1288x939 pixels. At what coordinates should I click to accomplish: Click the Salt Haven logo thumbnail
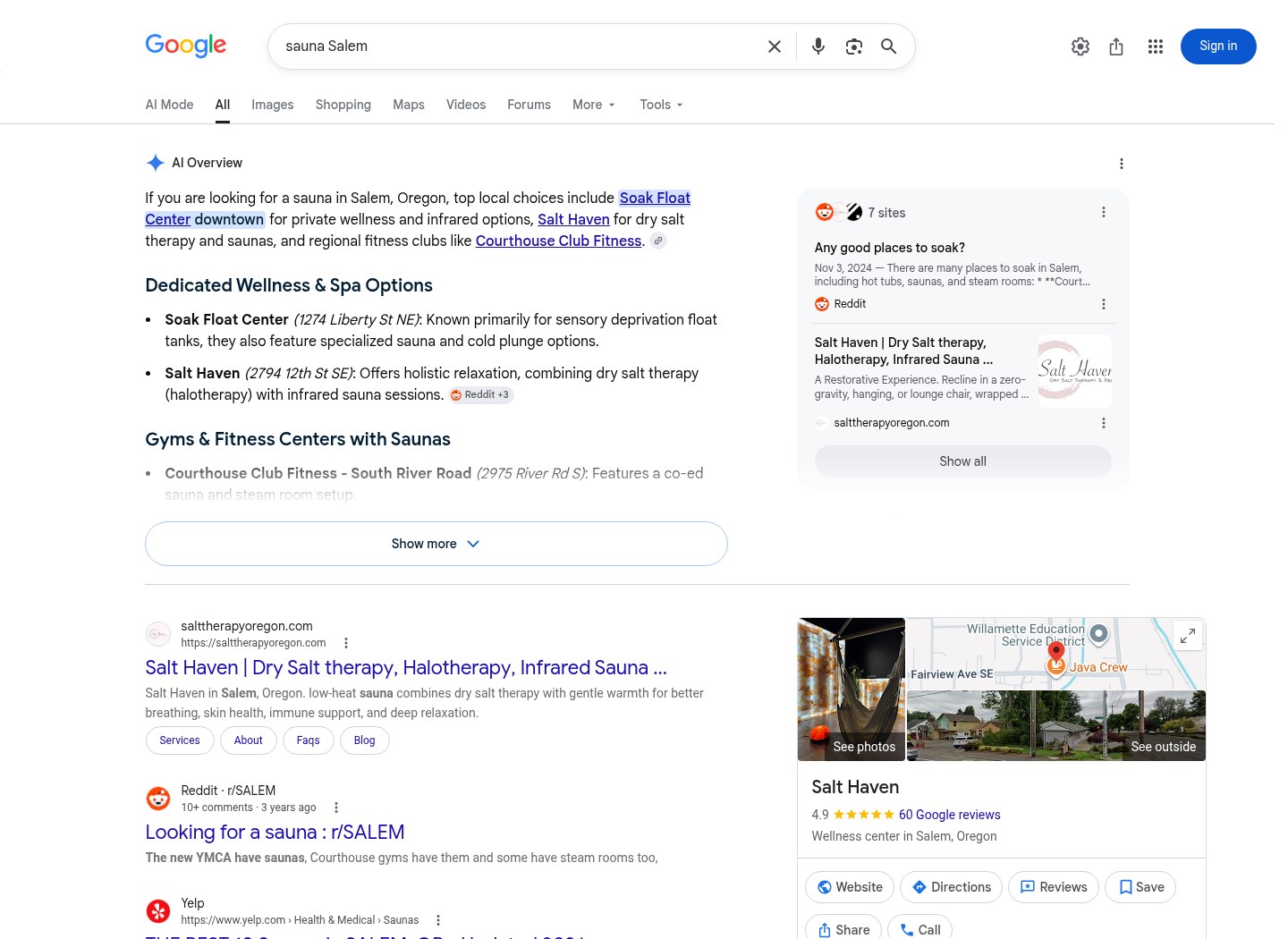pyautogui.click(x=1075, y=371)
